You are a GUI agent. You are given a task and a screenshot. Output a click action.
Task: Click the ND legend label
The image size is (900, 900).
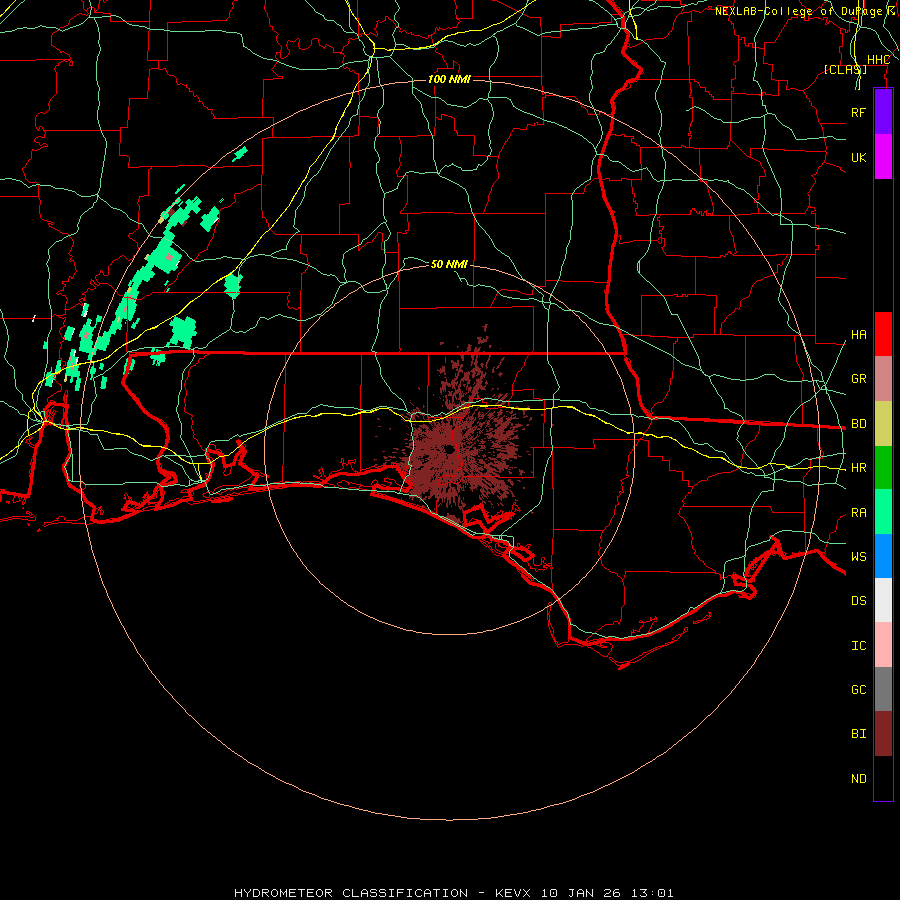858,779
